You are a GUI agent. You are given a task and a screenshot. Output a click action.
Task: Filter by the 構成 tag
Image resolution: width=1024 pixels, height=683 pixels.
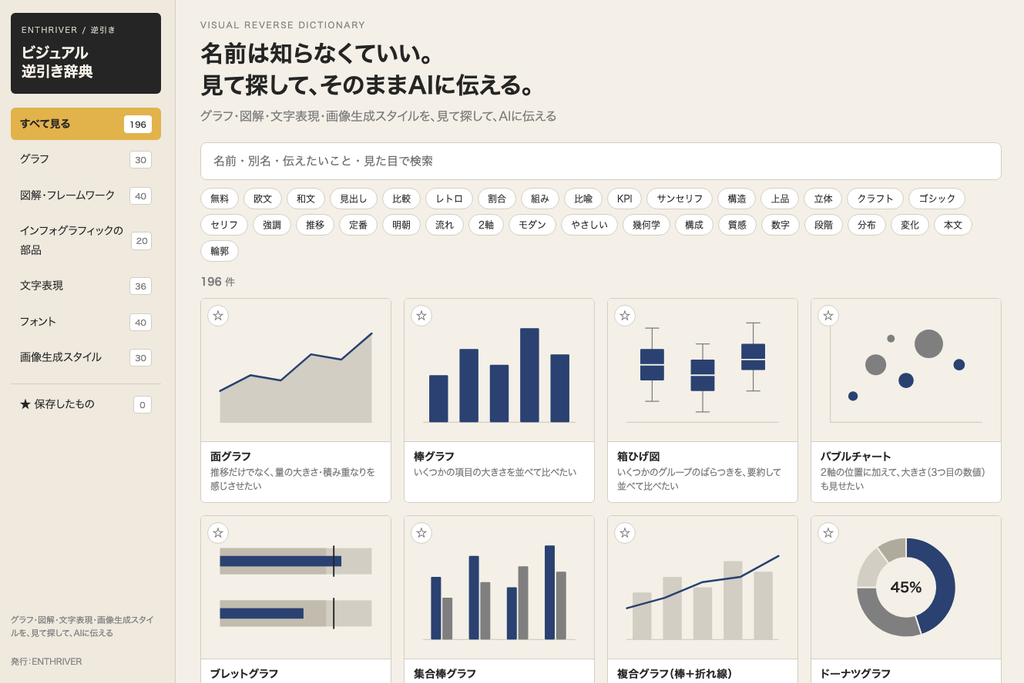[694, 225]
